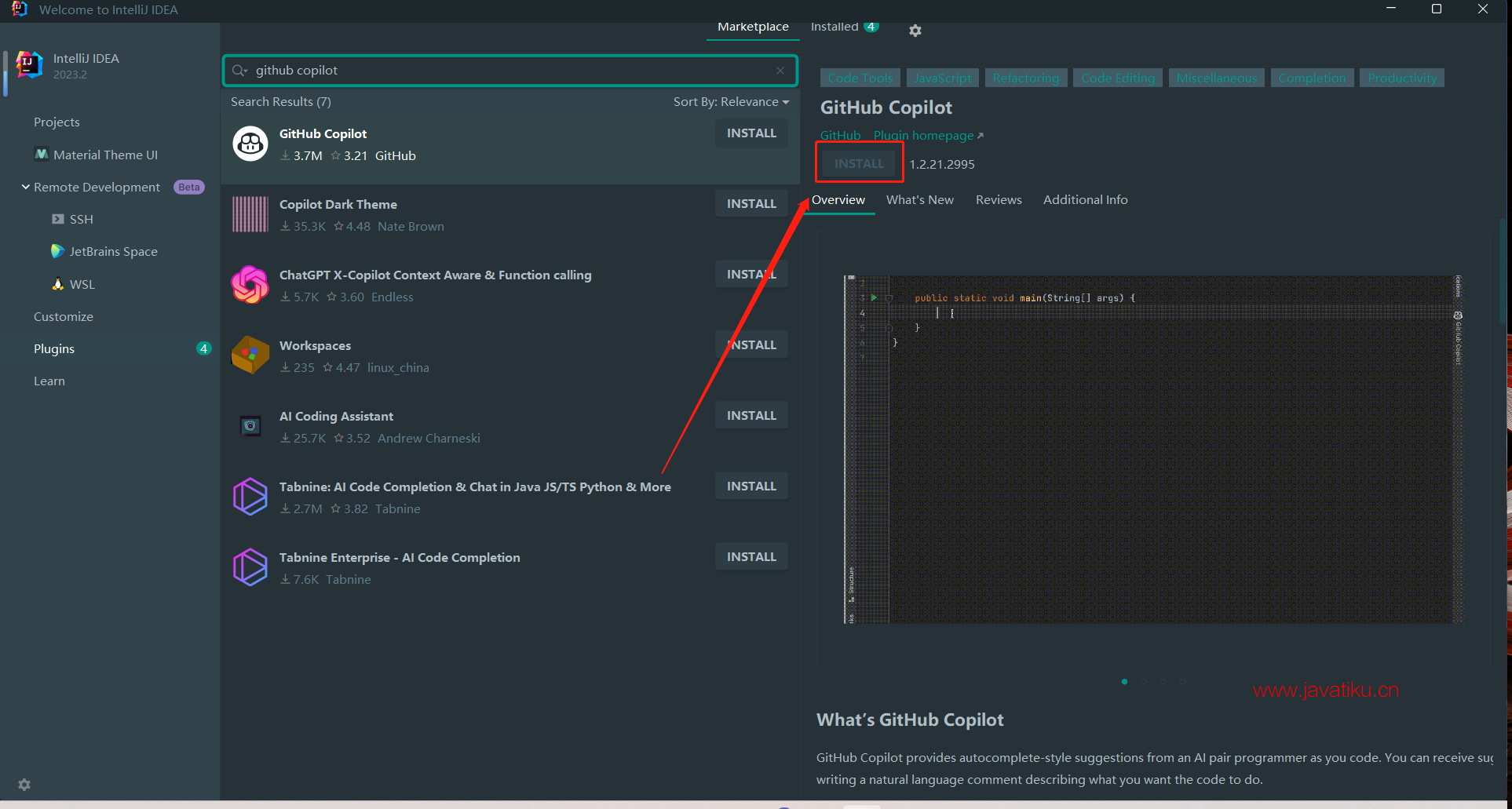Open Material Theme UI in sidebar
The image size is (1512, 809).
click(x=105, y=155)
